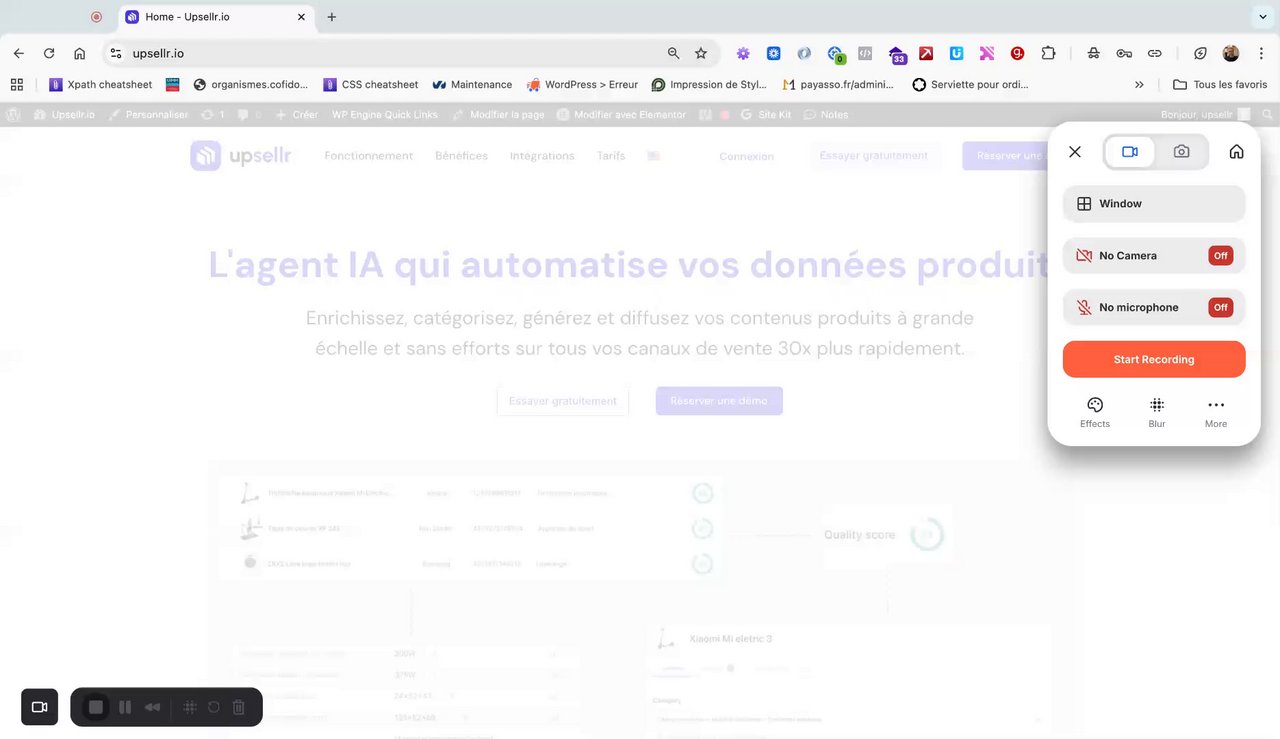Open the Tous les favoris bookmarks folder
This screenshot has width=1280, height=739.
click(1220, 85)
